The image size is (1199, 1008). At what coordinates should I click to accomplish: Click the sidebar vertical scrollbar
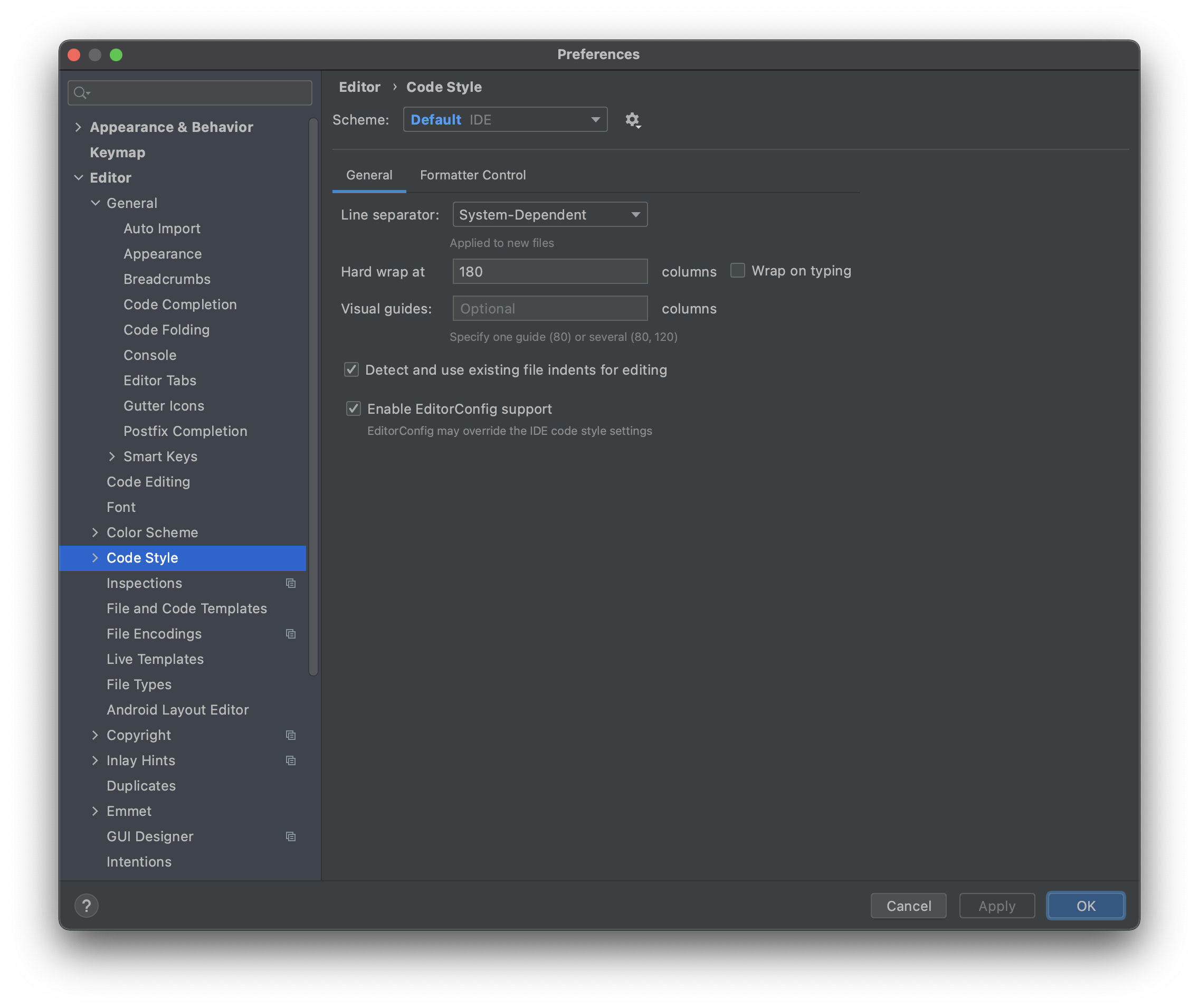pyautogui.click(x=313, y=394)
